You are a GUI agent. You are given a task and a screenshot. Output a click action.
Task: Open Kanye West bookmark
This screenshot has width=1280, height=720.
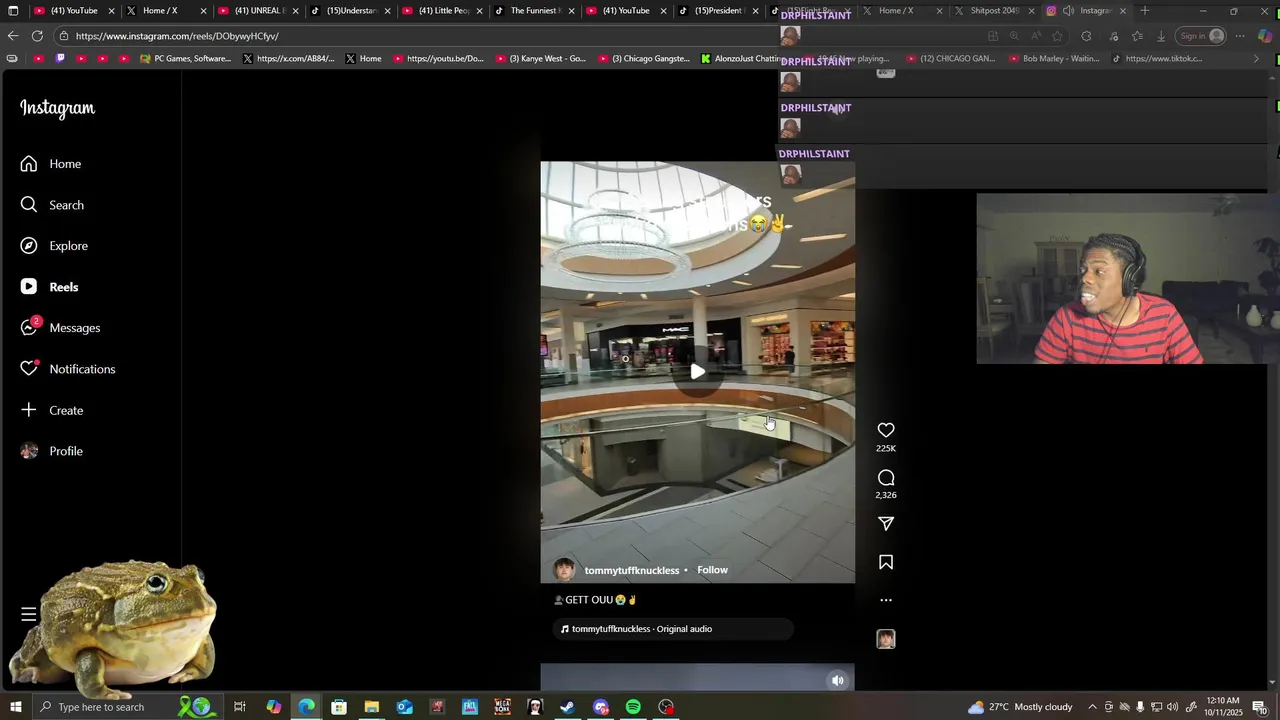point(541,59)
